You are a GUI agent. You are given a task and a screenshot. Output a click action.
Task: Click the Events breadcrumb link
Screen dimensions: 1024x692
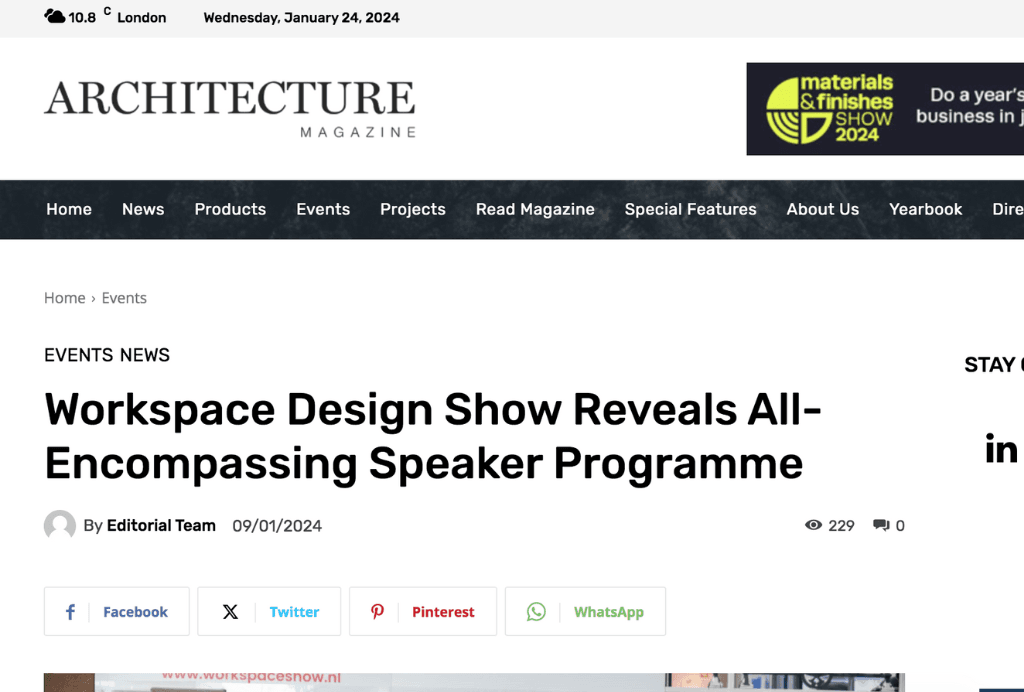124,298
